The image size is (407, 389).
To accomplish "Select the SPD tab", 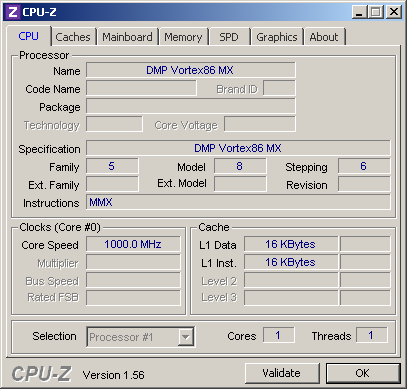I will point(229,37).
